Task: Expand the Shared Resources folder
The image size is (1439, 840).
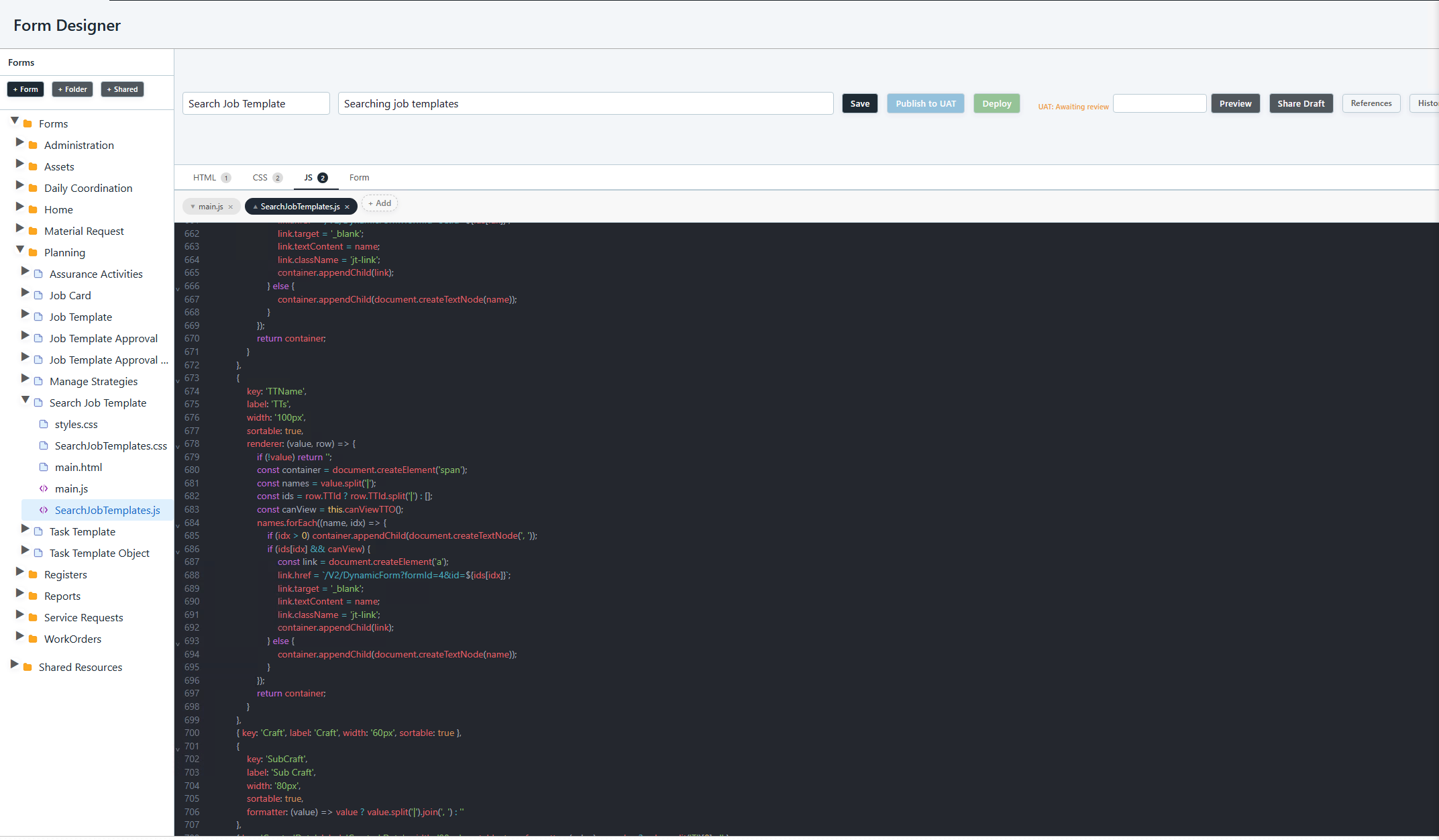Action: [x=15, y=664]
